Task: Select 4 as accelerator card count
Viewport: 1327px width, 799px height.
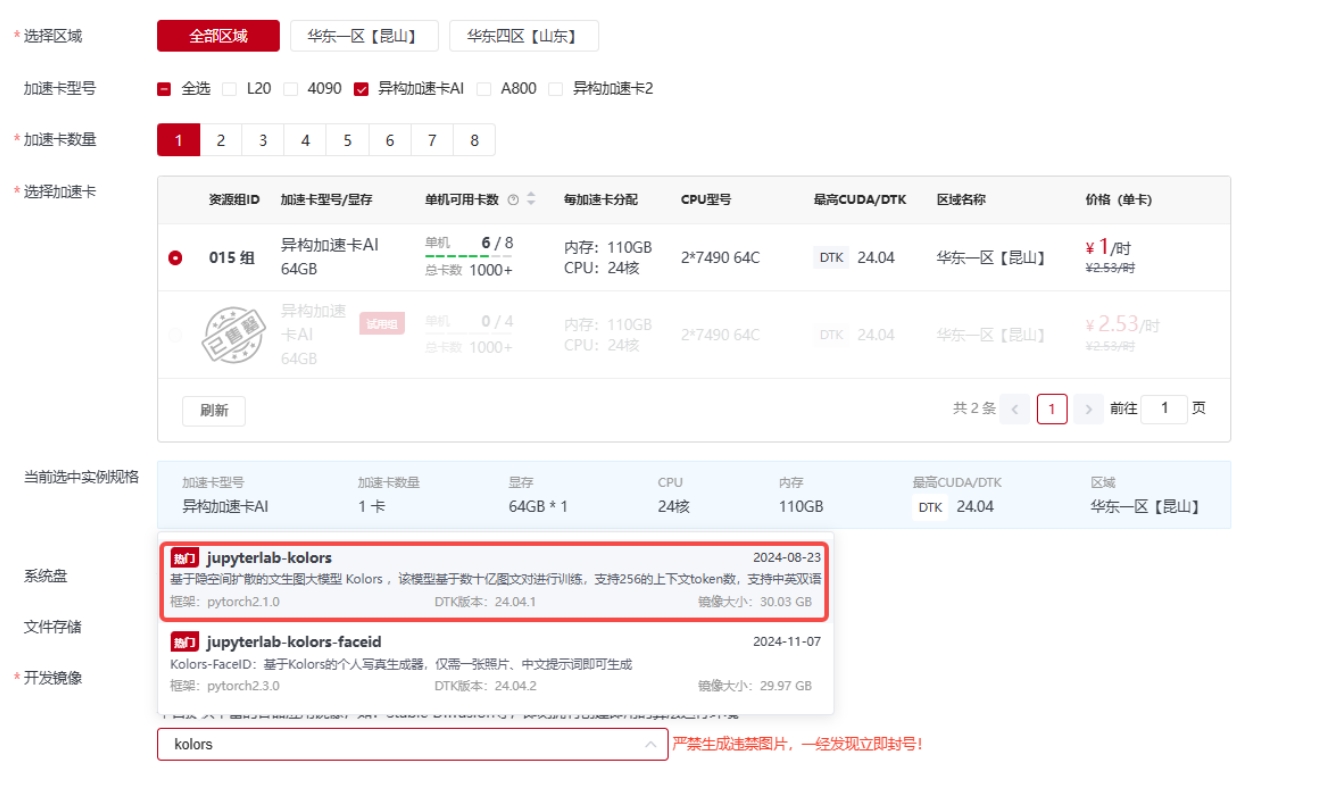Action: (x=305, y=140)
